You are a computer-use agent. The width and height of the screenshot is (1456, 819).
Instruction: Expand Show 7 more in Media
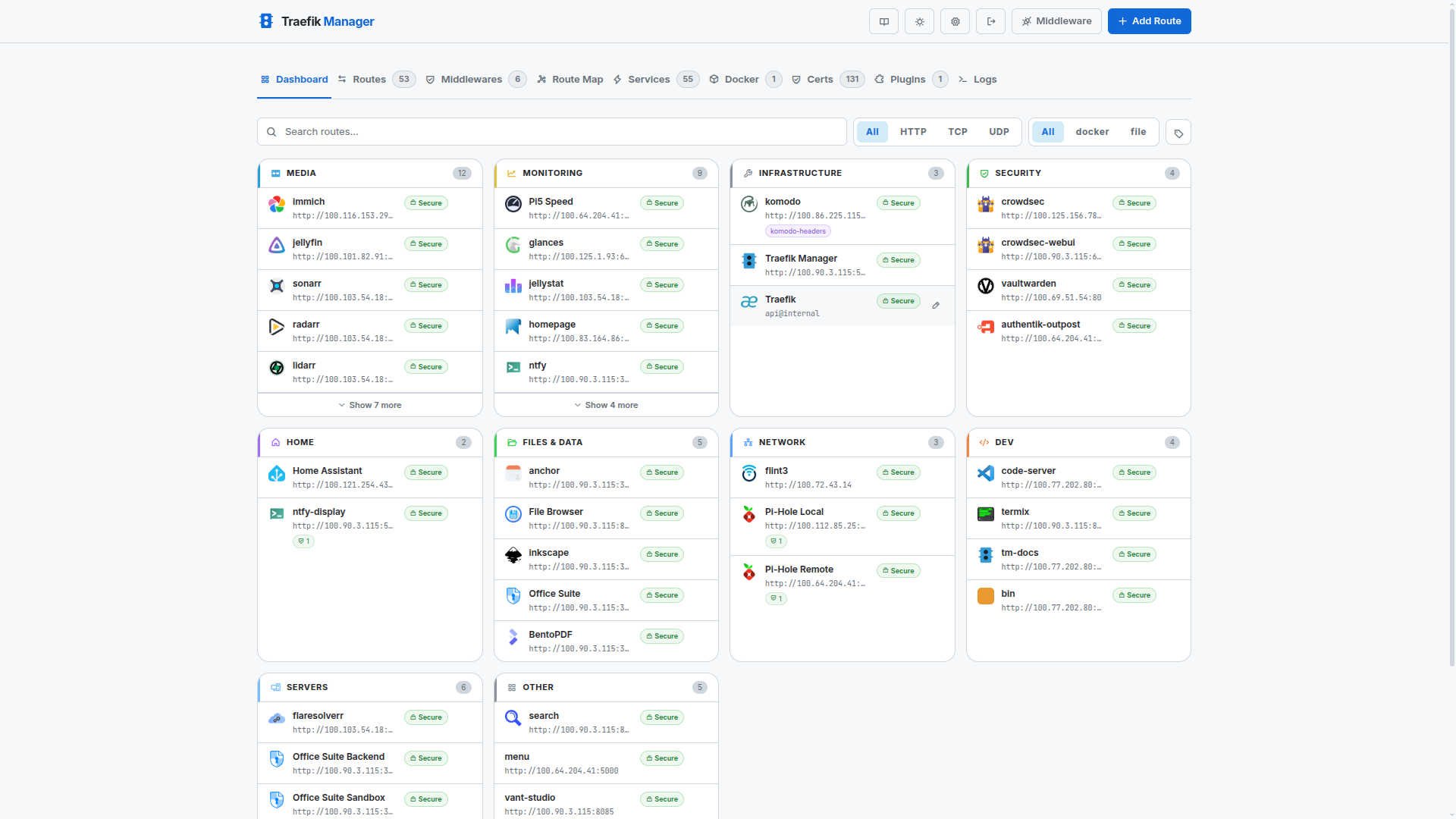(369, 404)
